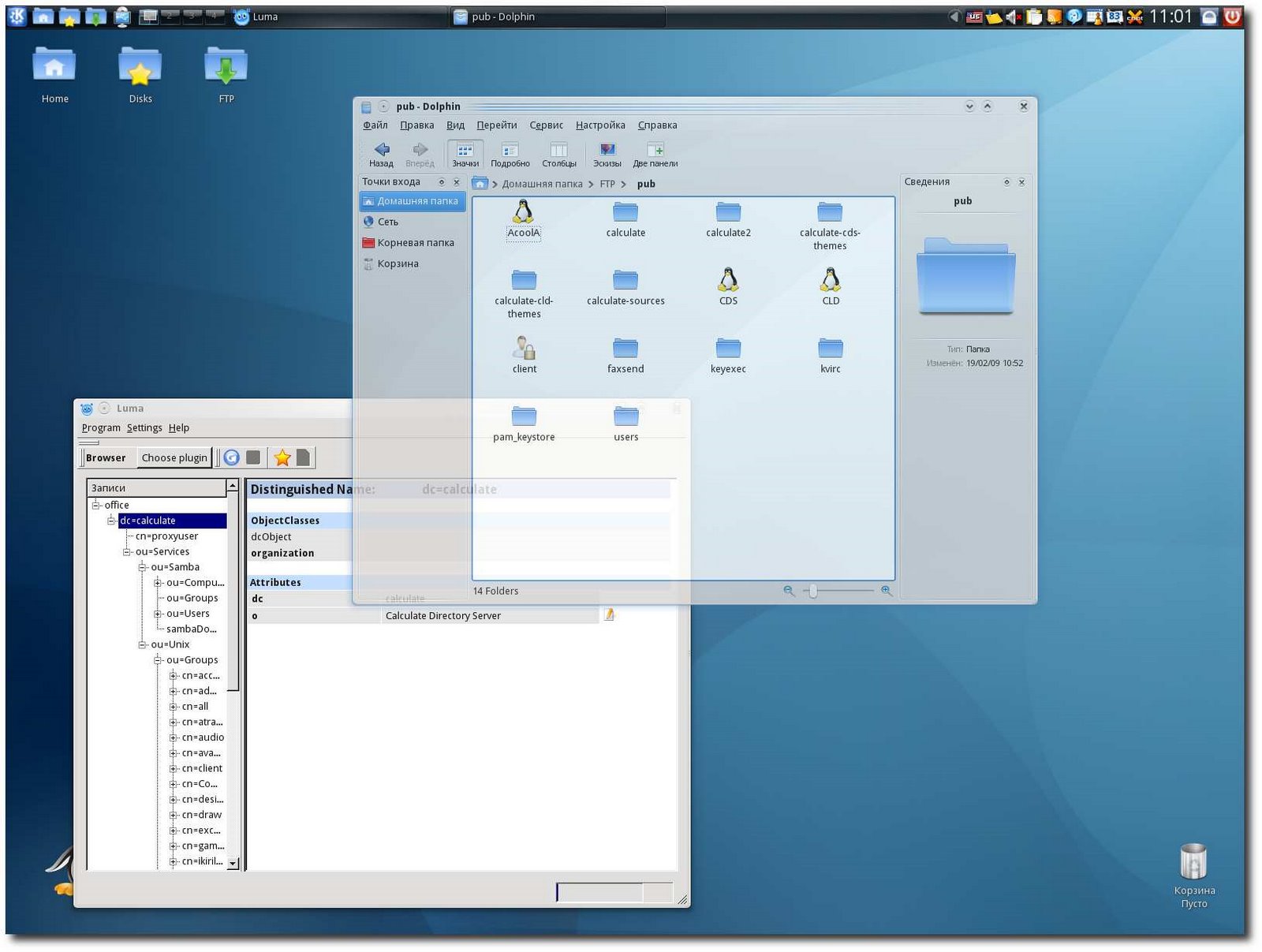Expand the cn=audio tree node
Screen dimensions: 1262x952
174,737
